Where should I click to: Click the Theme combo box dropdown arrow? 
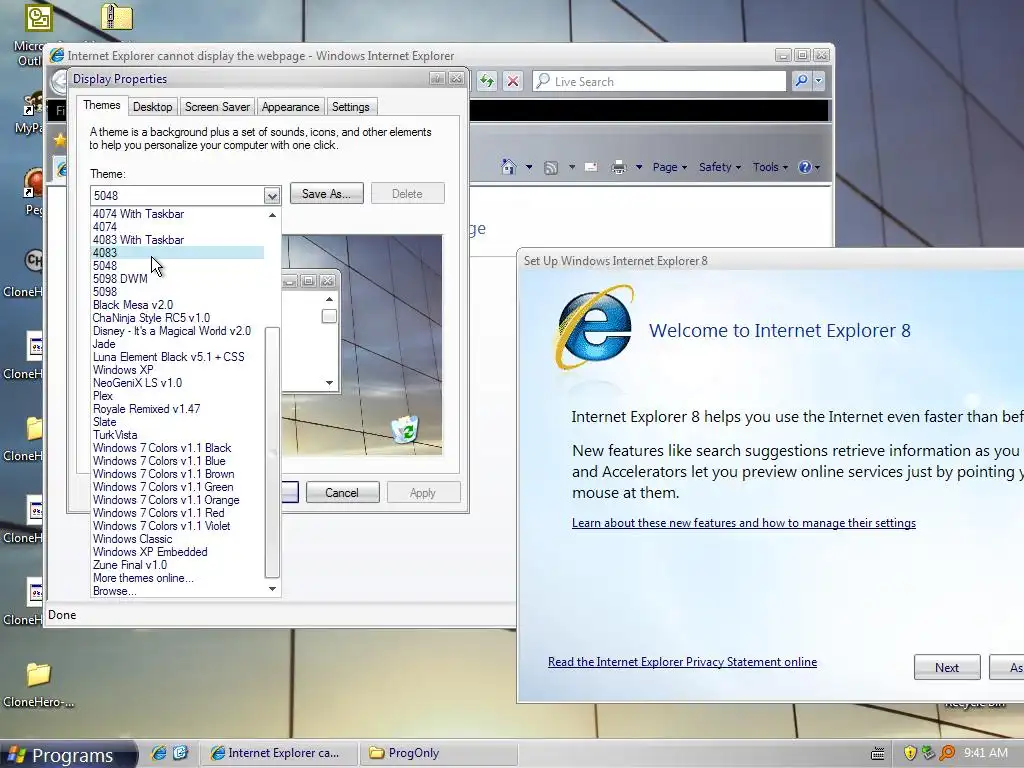click(272, 195)
